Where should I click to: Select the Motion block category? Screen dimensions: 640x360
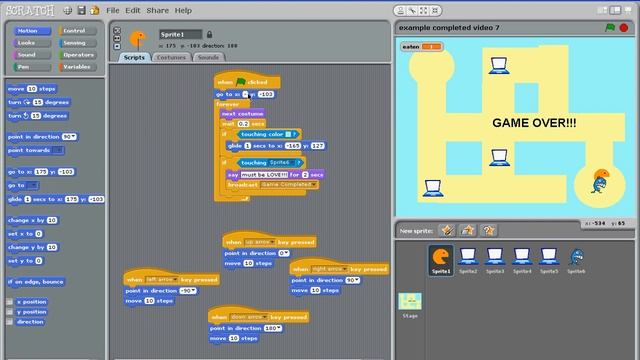click(32, 31)
